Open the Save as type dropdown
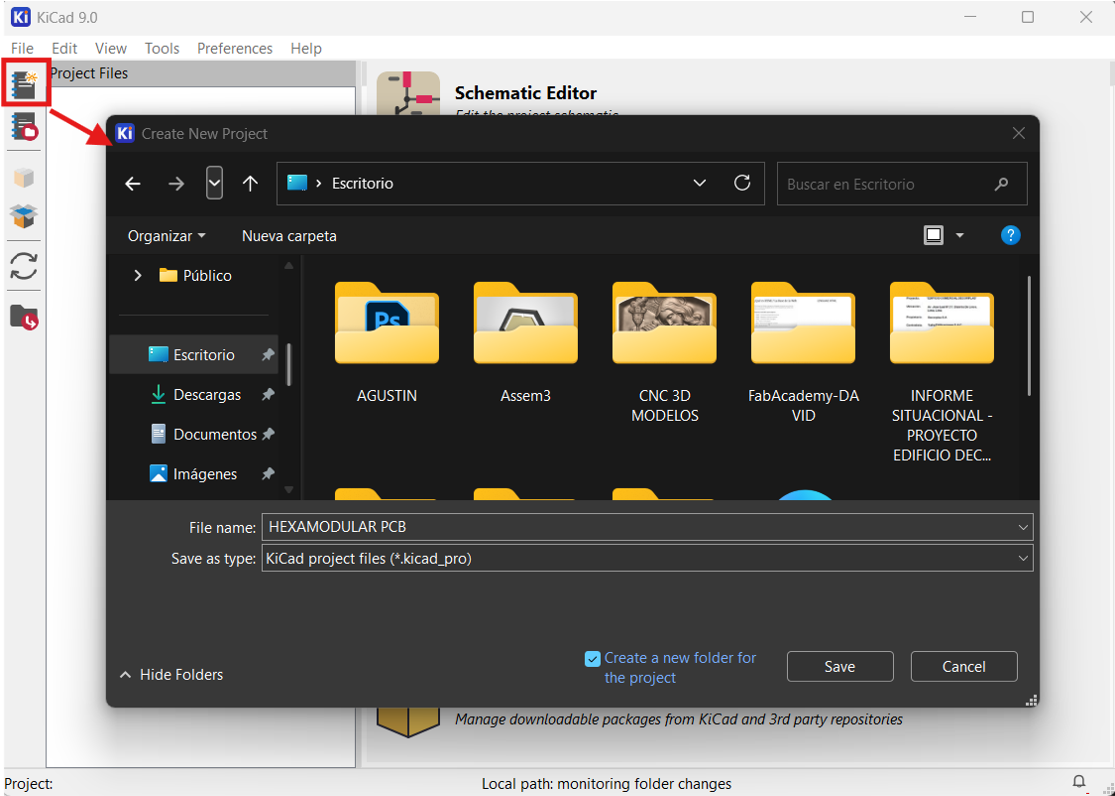The height and width of the screenshot is (796, 1115). pos(1023,558)
